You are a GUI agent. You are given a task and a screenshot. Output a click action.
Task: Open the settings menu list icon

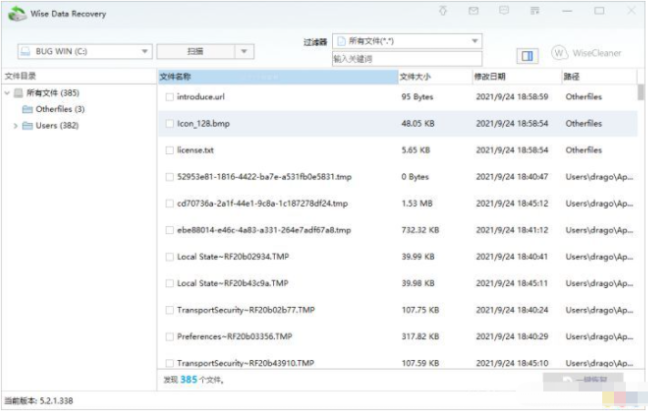pyautogui.click(x=535, y=11)
